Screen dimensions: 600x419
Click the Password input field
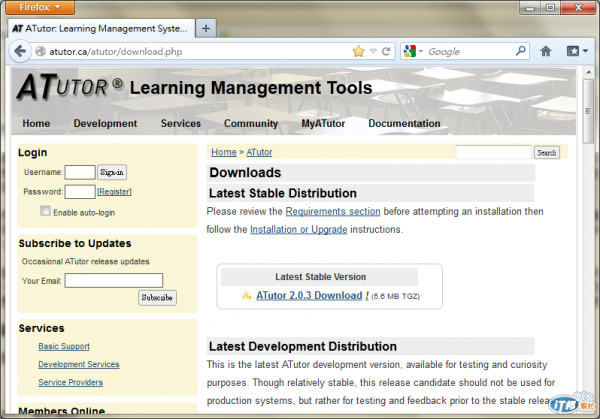80,192
